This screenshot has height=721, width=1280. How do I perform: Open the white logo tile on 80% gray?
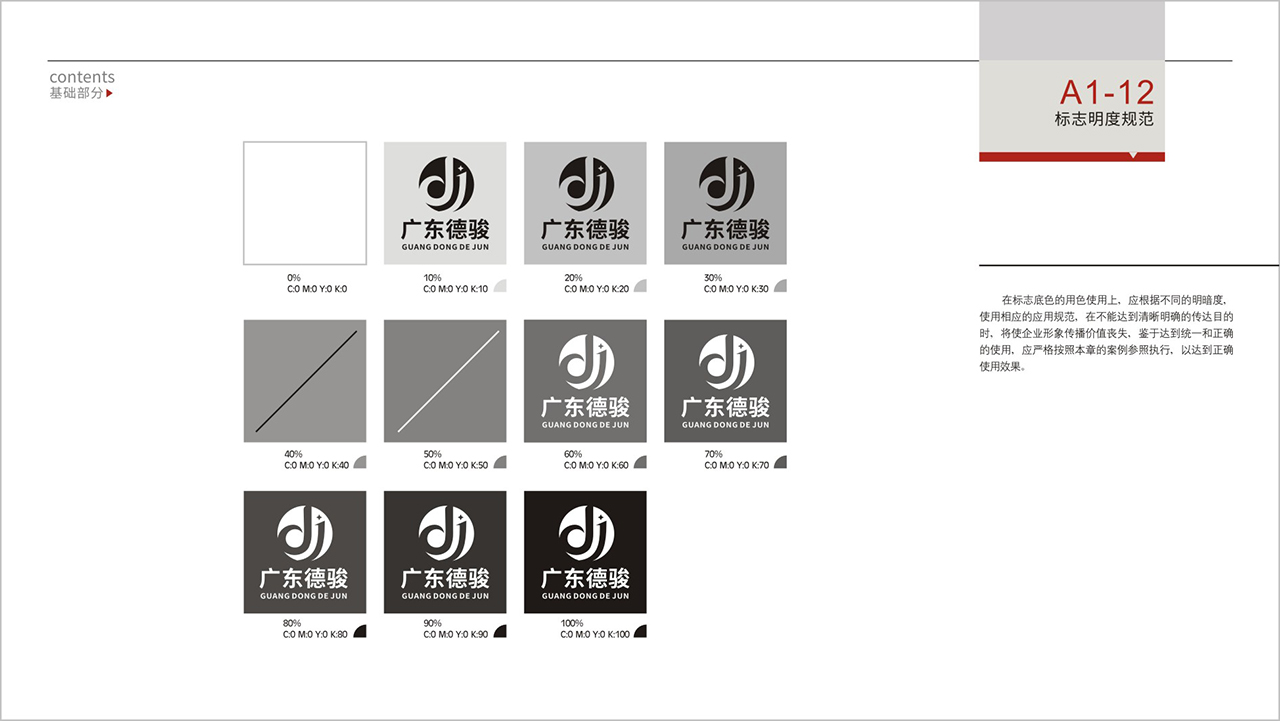click(305, 552)
